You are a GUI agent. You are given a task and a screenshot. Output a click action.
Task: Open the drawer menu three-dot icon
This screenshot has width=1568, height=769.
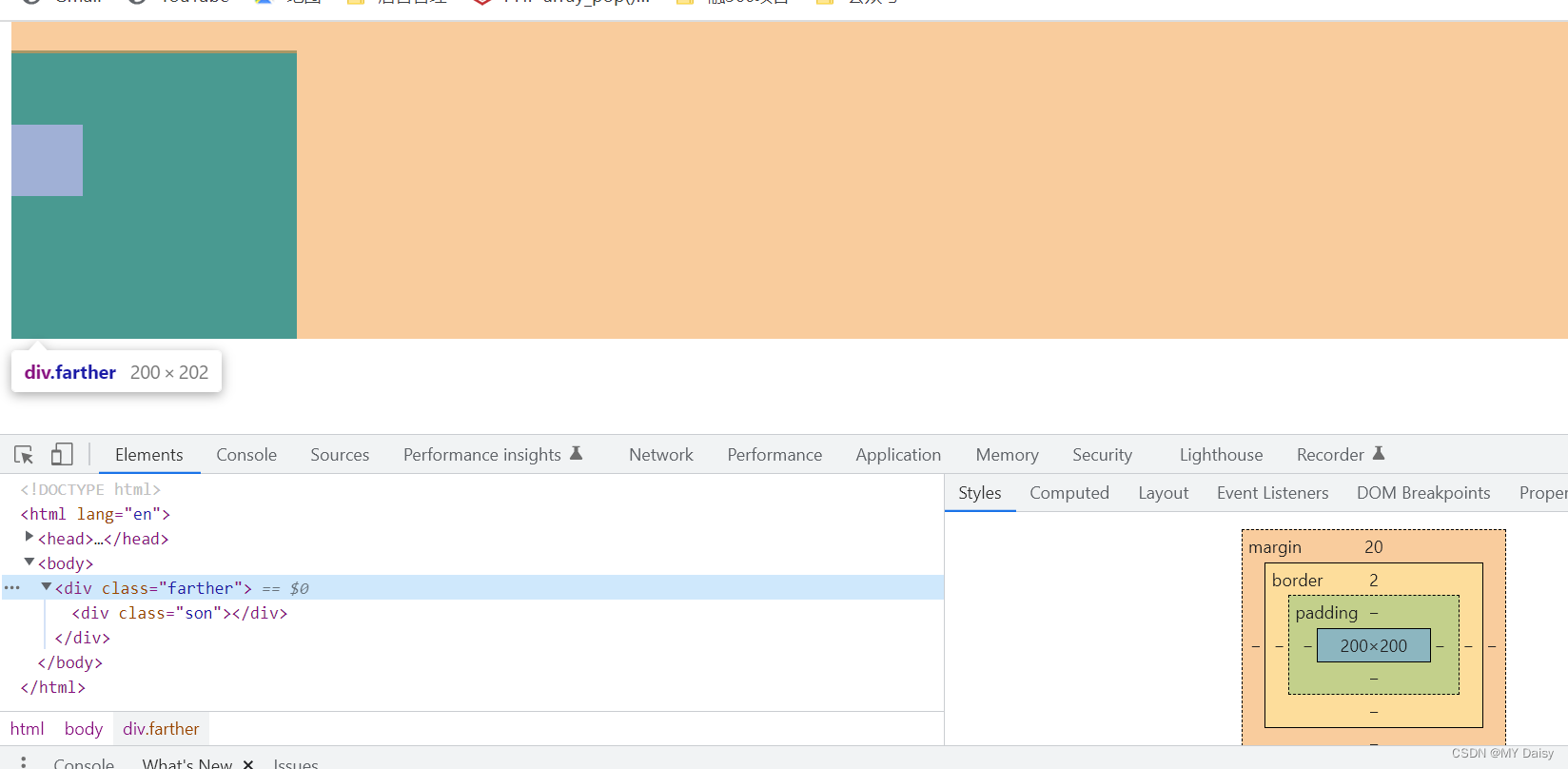(24, 762)
